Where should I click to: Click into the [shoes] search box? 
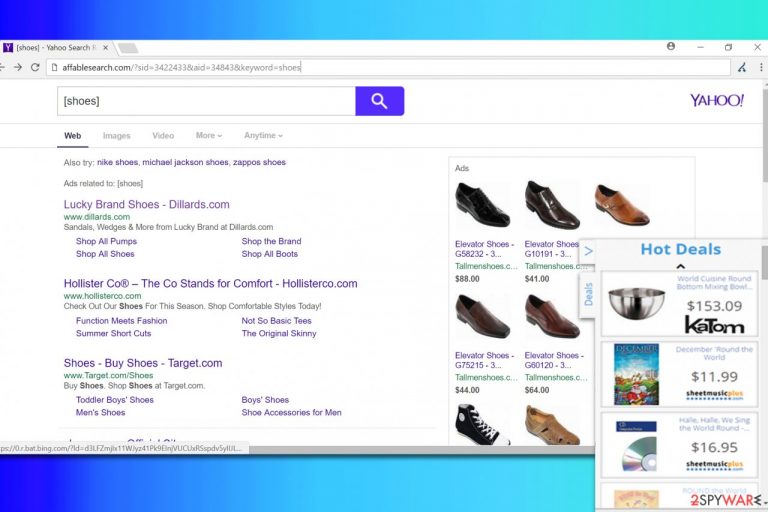206,101
